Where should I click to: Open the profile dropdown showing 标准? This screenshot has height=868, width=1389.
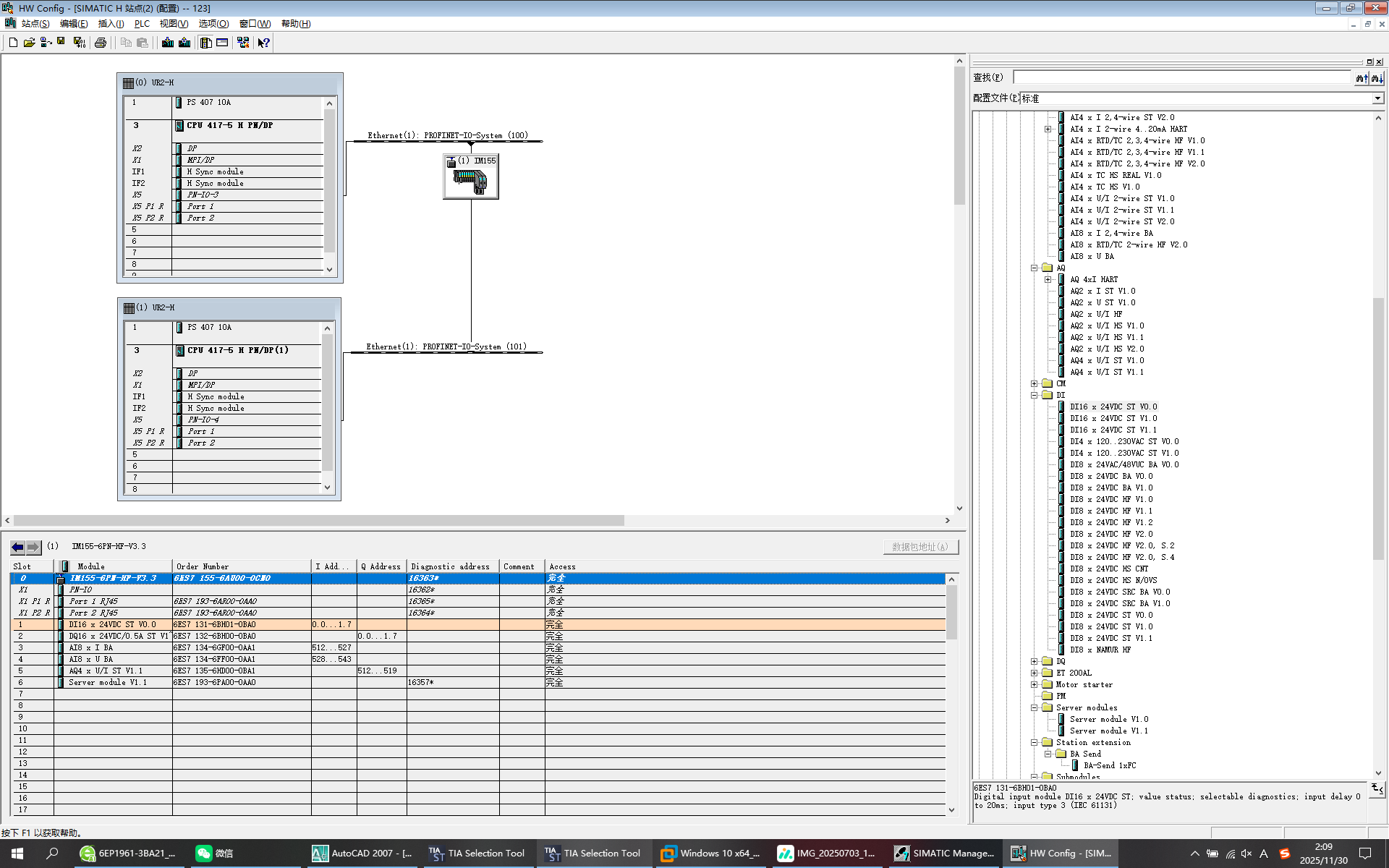click(1377, 98)
